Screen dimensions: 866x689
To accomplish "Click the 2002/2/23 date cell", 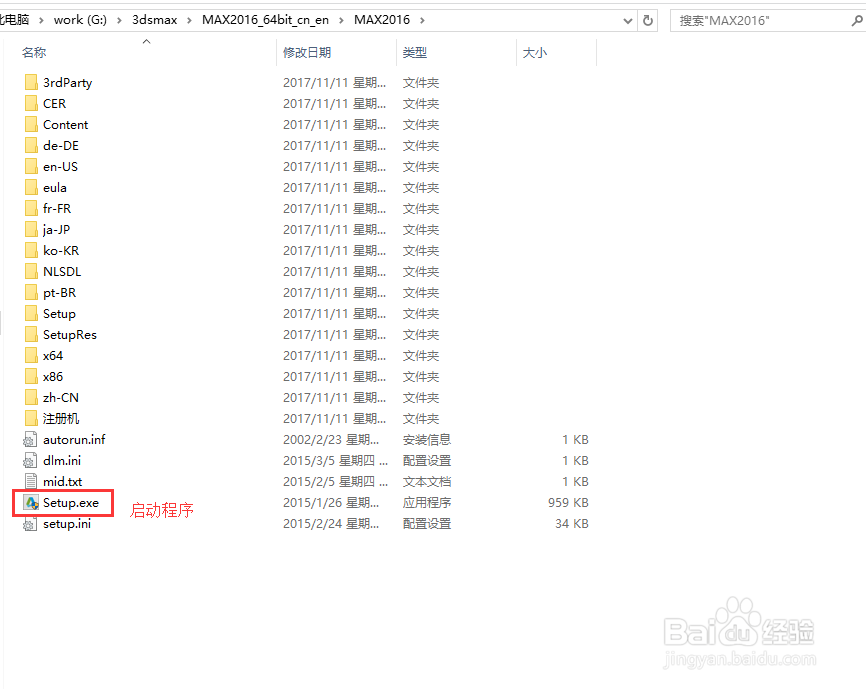I will click(331, 439).
